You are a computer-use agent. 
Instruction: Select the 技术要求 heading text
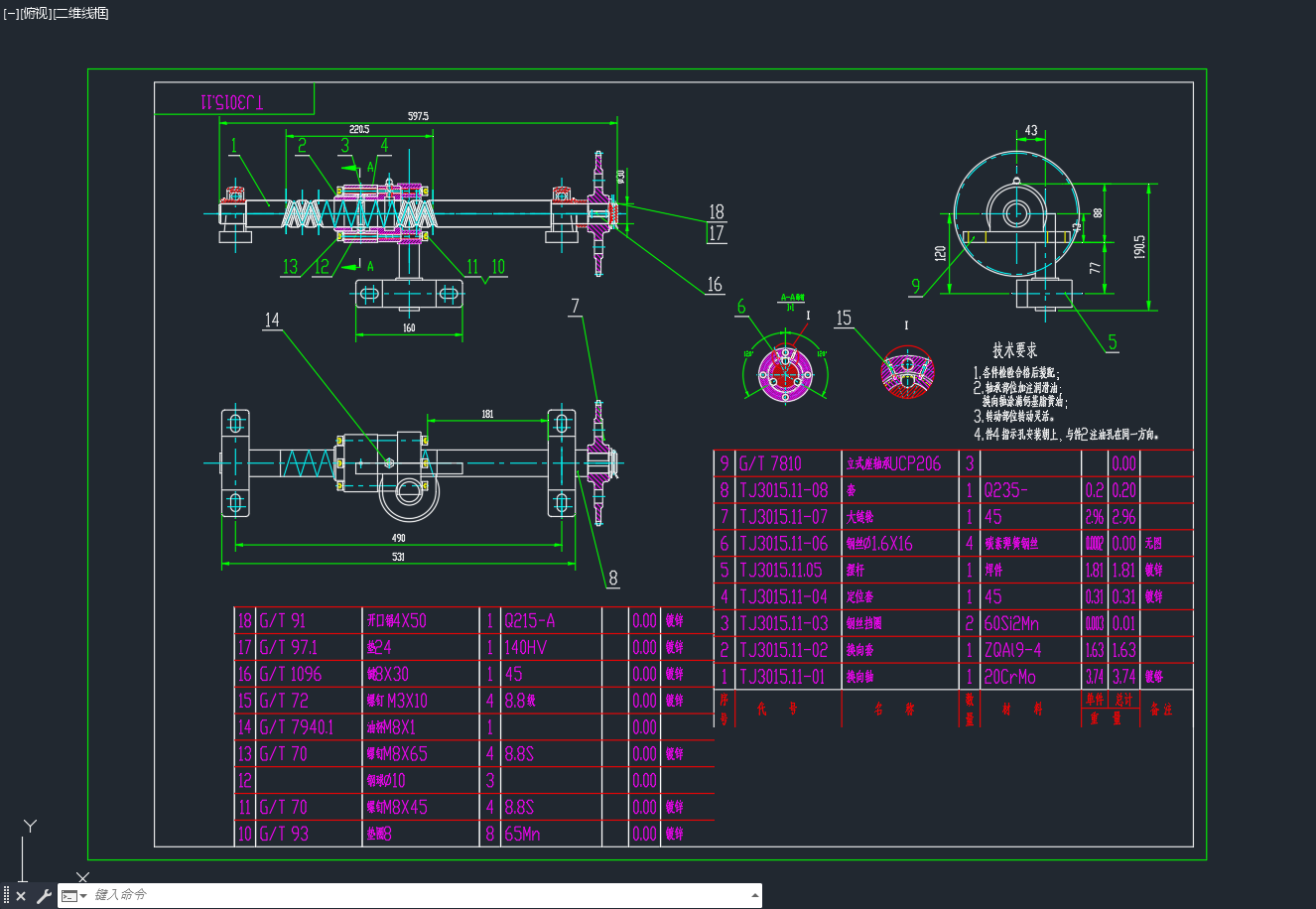pos(1014,350)
